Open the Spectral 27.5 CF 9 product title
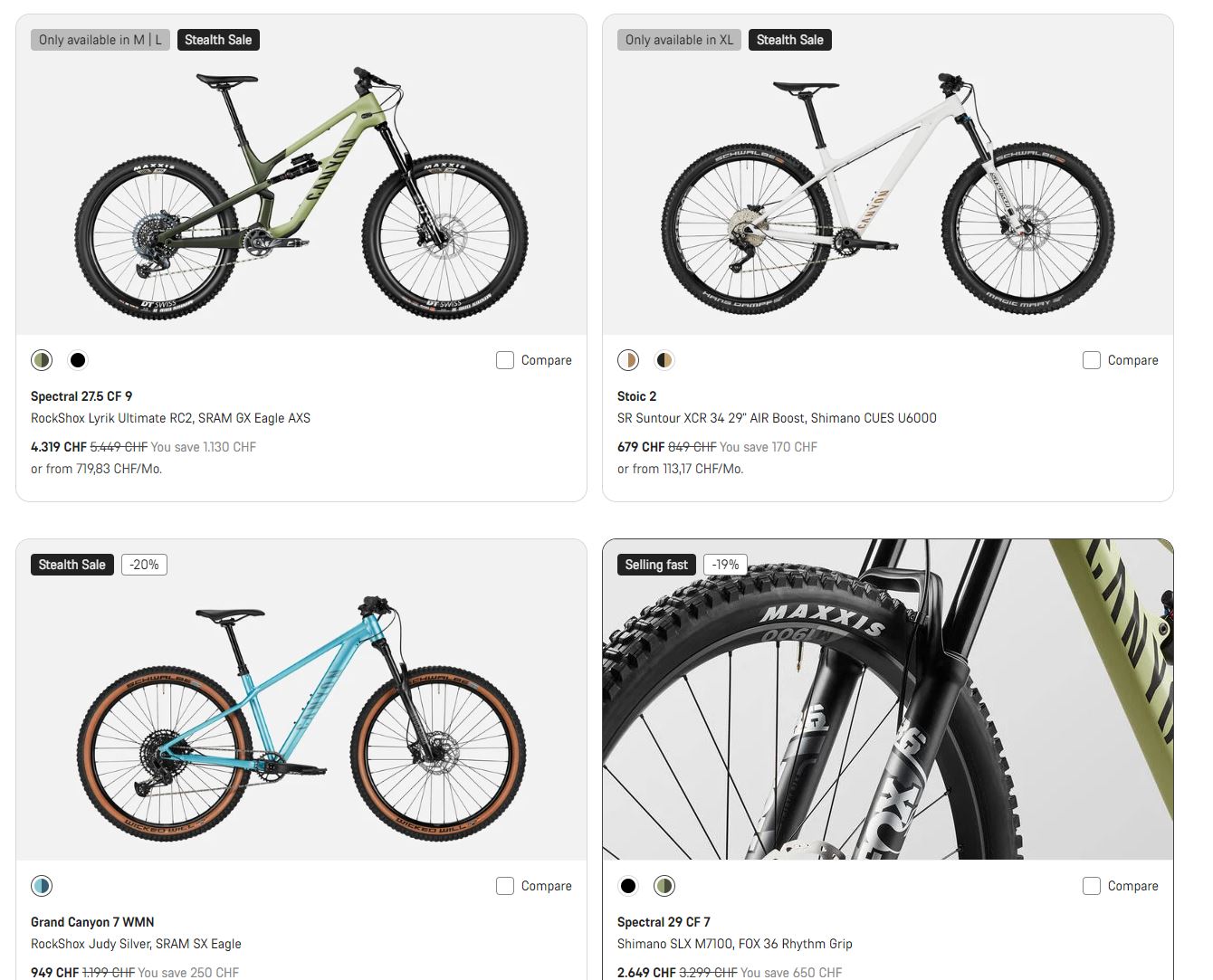The image size is (1213, 980). coord(81,396)
